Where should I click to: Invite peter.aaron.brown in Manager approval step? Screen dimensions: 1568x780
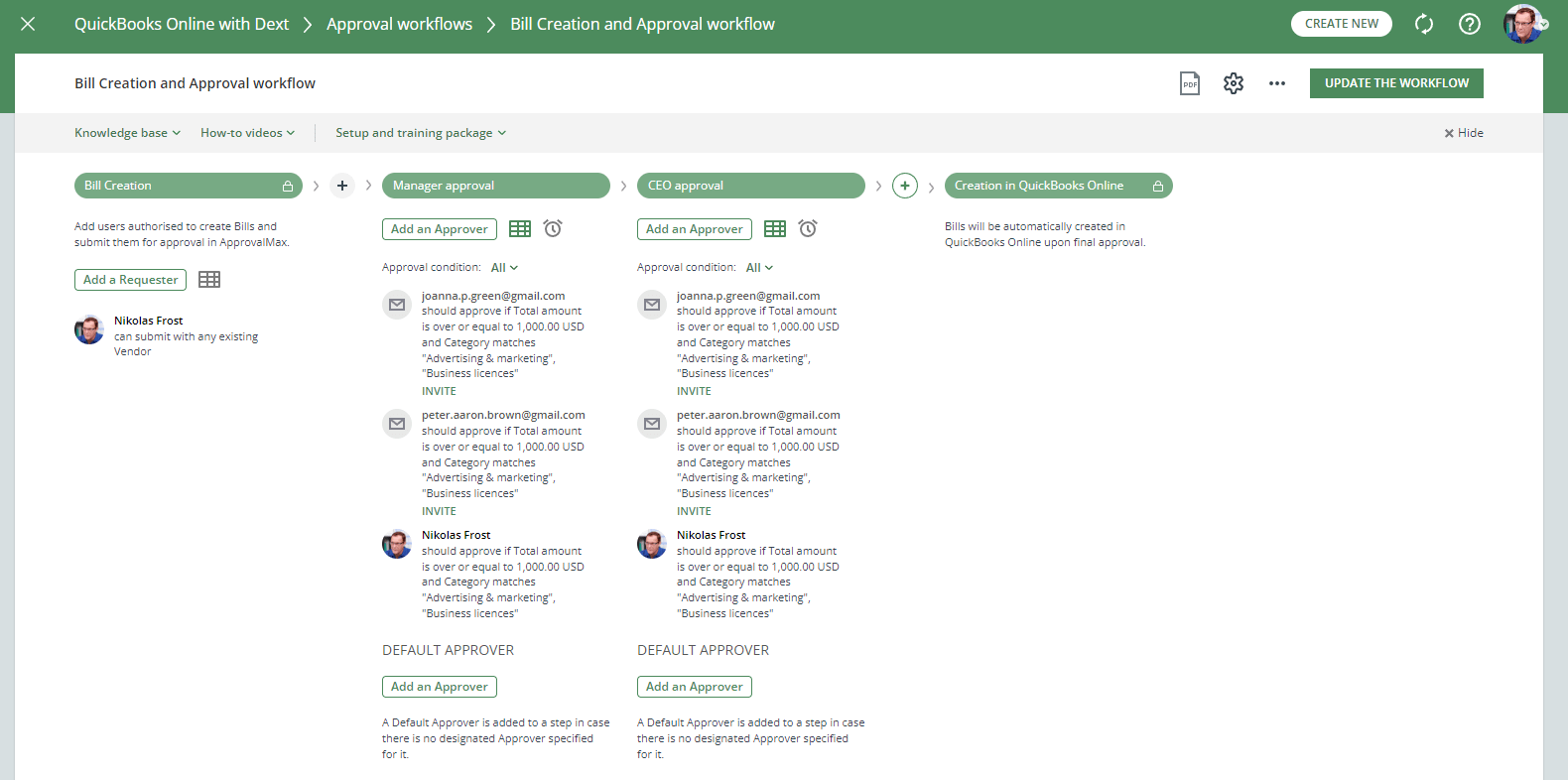tap(439, 512)
